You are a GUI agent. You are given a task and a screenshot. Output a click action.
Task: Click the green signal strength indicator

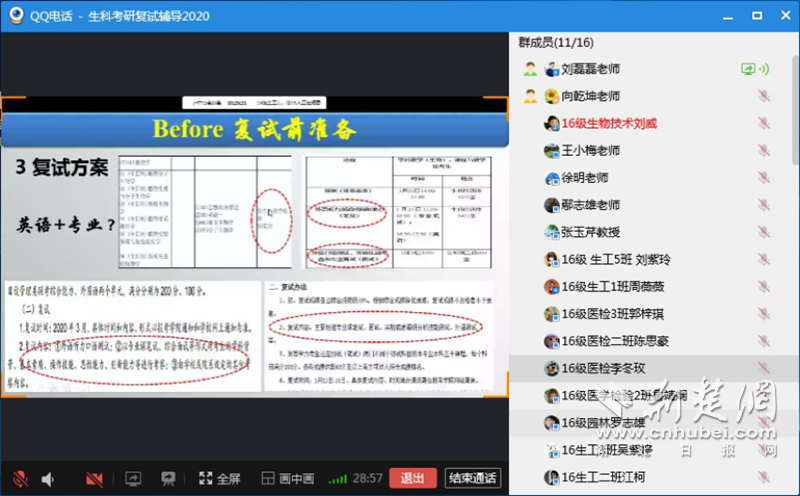(339, 479)
